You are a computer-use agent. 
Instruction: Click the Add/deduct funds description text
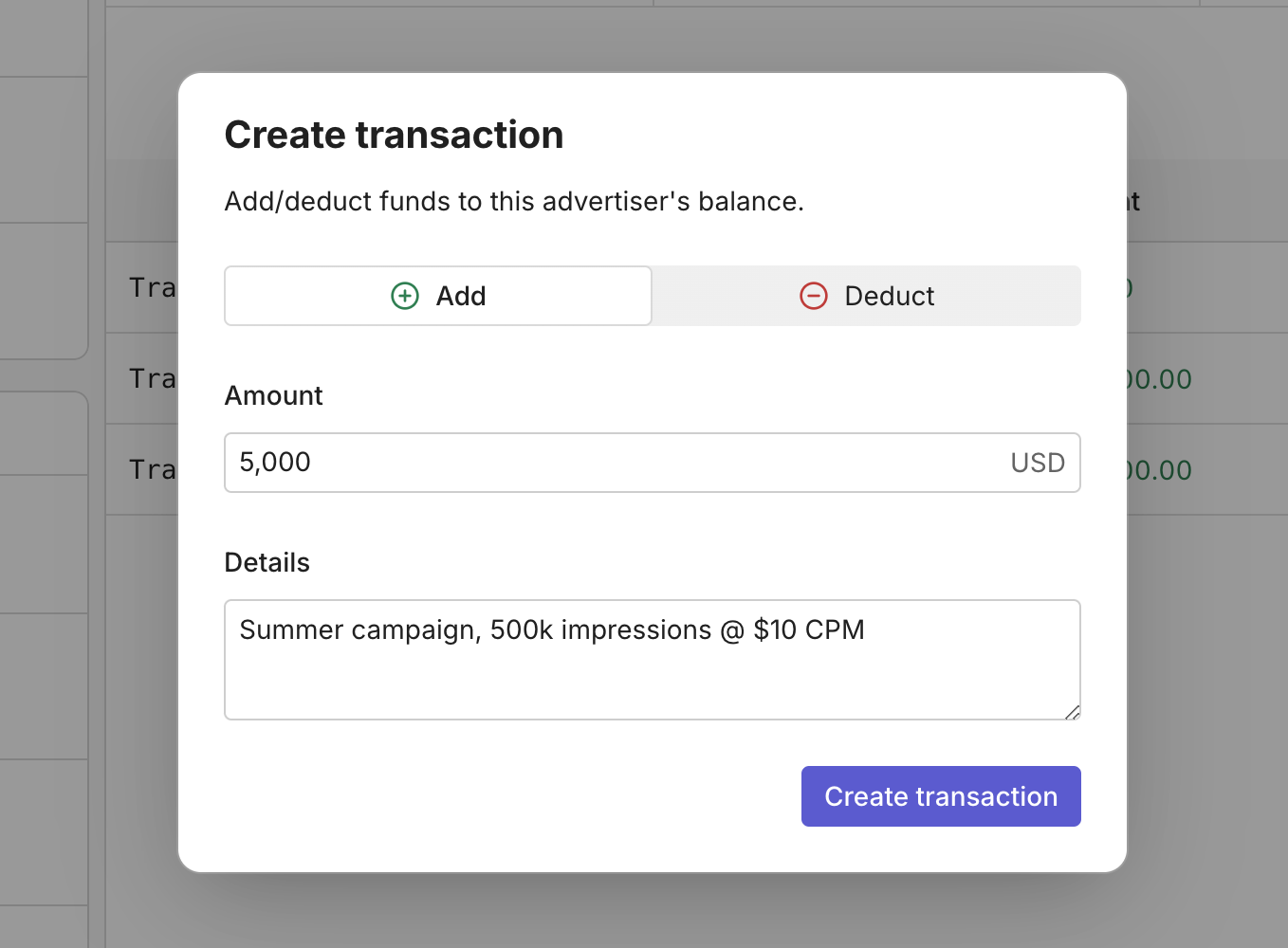[x=513, y=201]
